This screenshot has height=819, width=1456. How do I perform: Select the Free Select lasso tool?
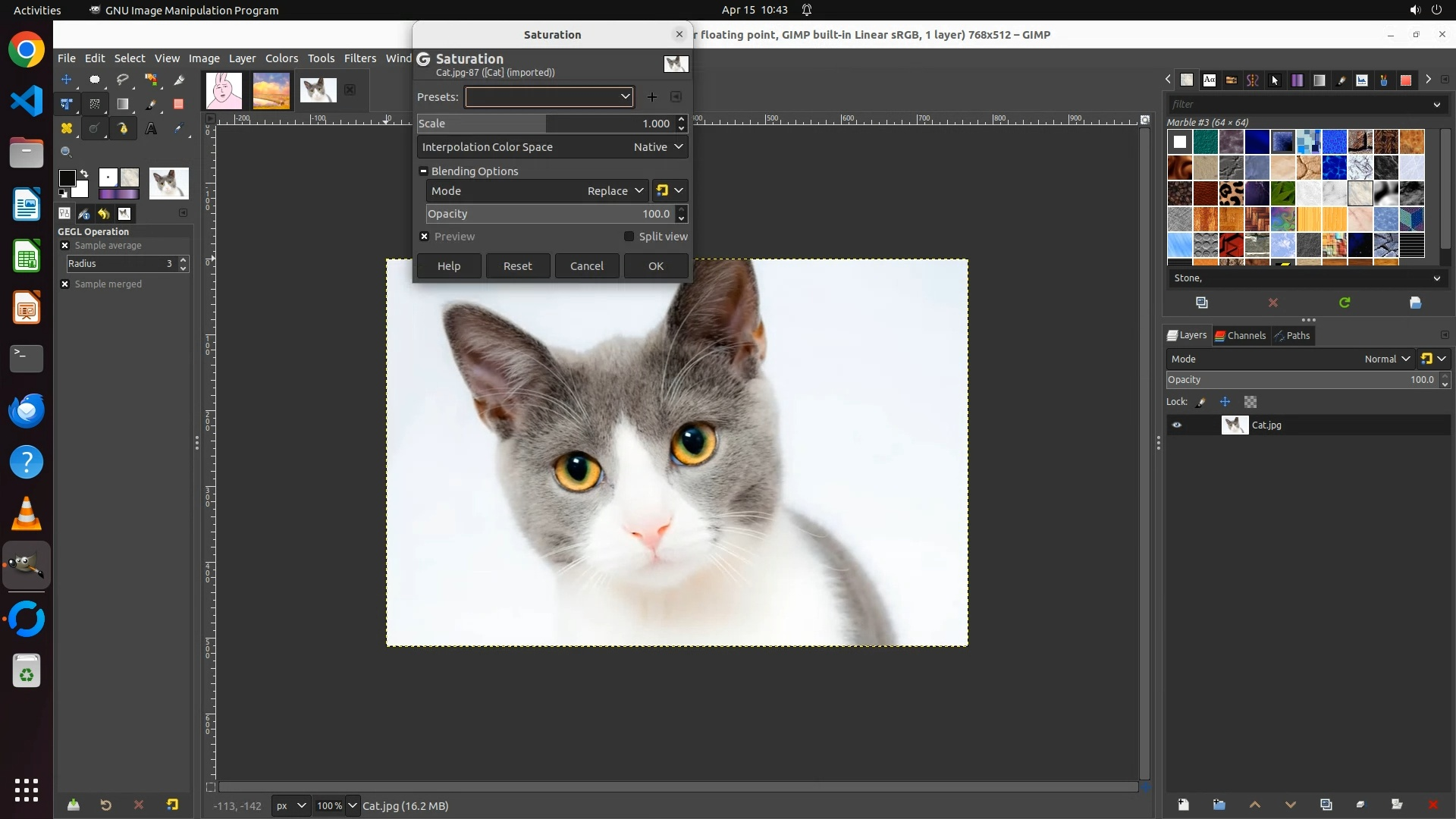[x=123, y=80]
